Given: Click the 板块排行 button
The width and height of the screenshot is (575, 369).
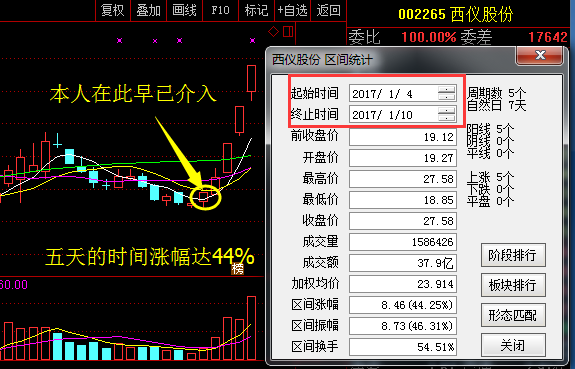Looking at the screenshot, I should 513,285.
